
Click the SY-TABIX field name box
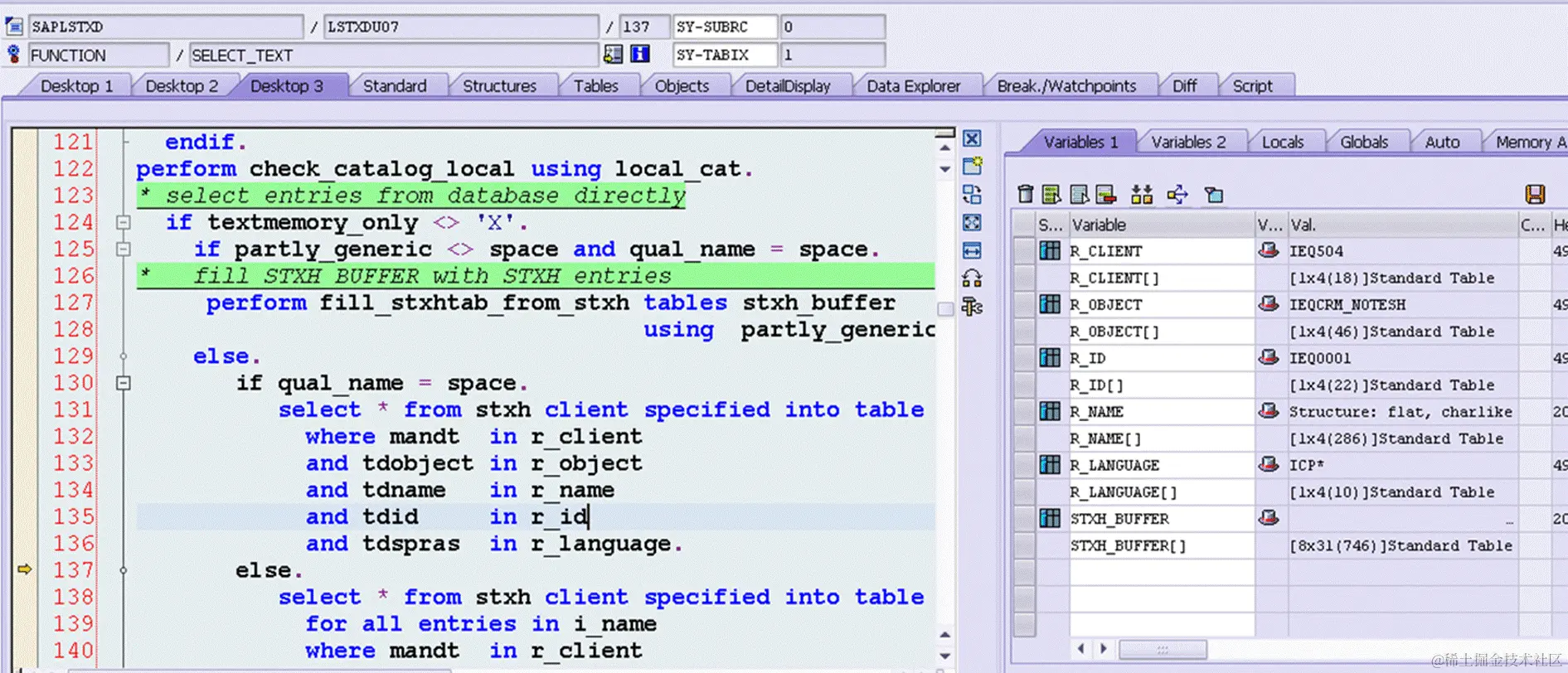coord(725,55)
